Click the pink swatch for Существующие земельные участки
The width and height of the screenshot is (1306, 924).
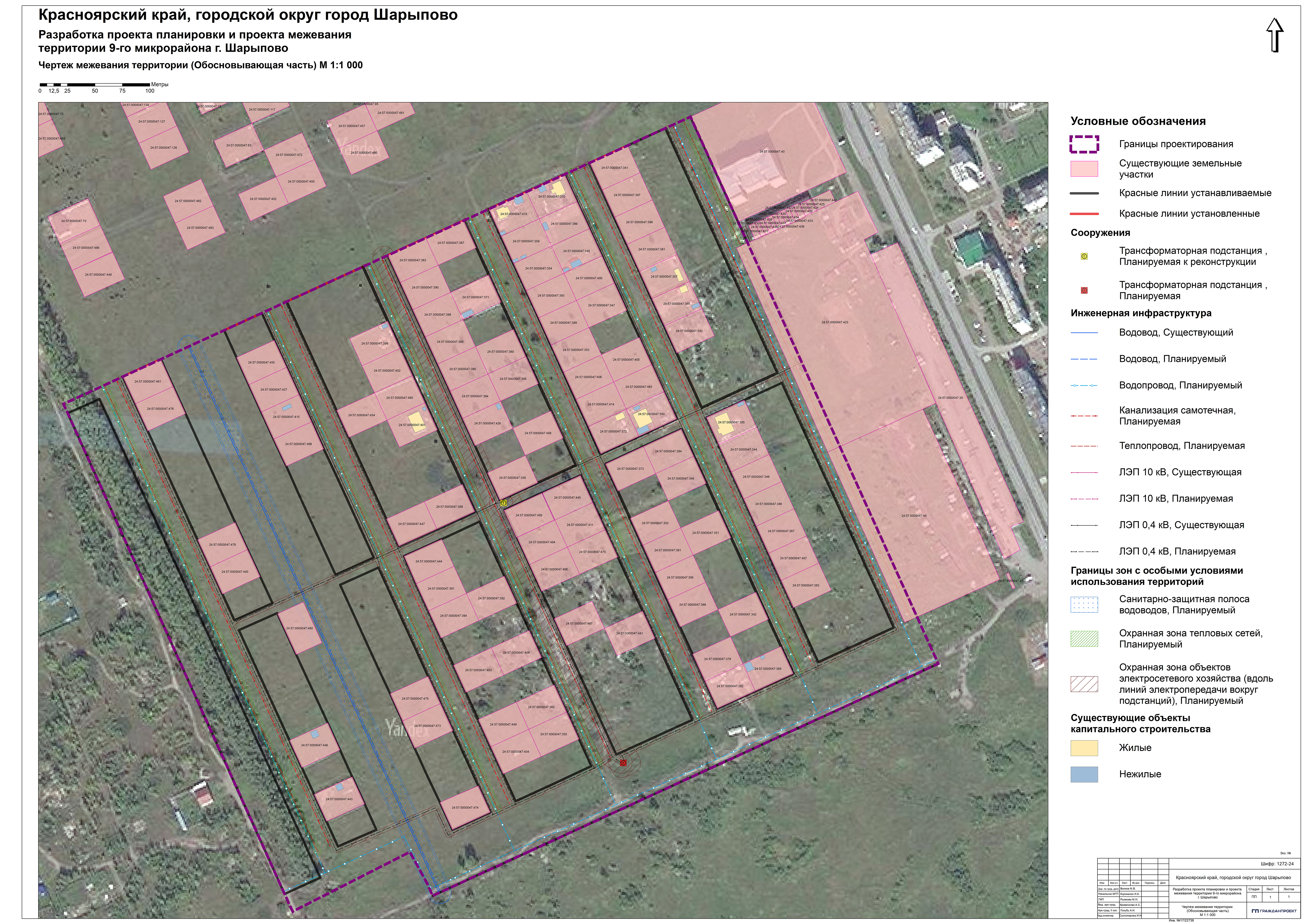coord(1084,169)
